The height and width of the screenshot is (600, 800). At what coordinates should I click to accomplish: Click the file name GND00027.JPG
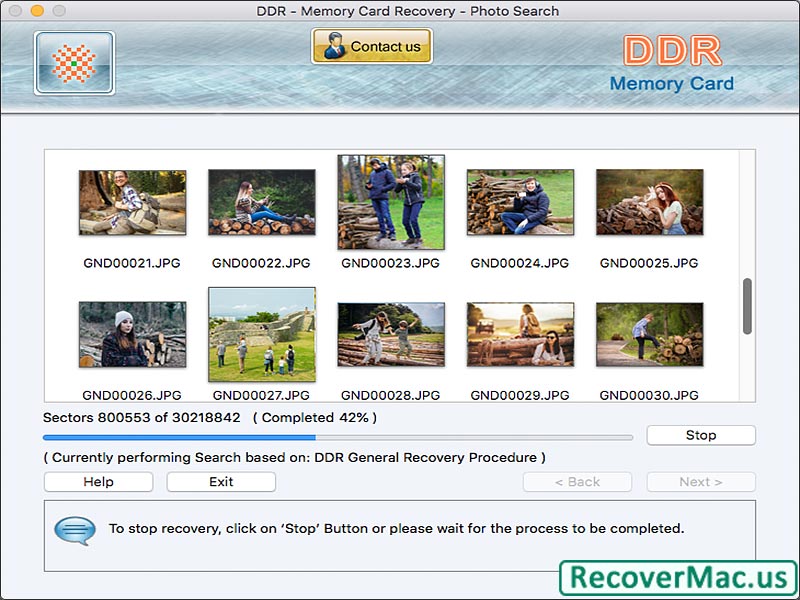click(x=261, y=395)
